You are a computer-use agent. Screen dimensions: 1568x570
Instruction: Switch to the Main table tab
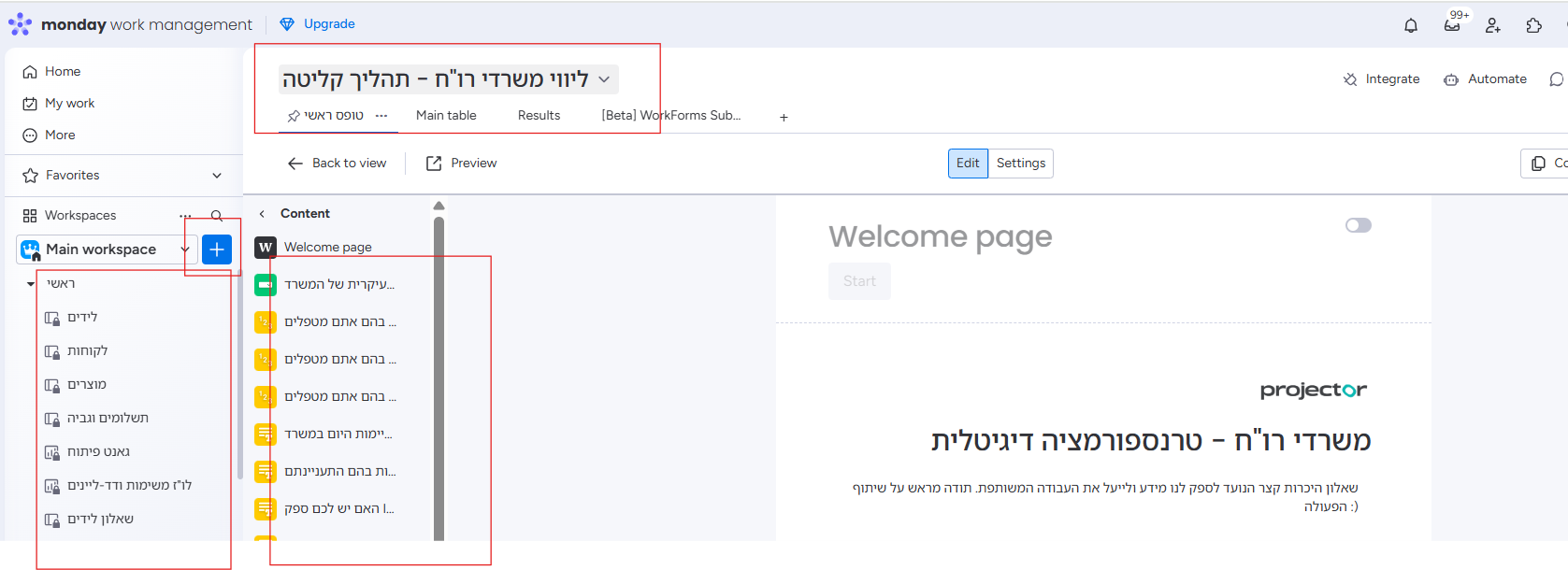tap(446, 116)
